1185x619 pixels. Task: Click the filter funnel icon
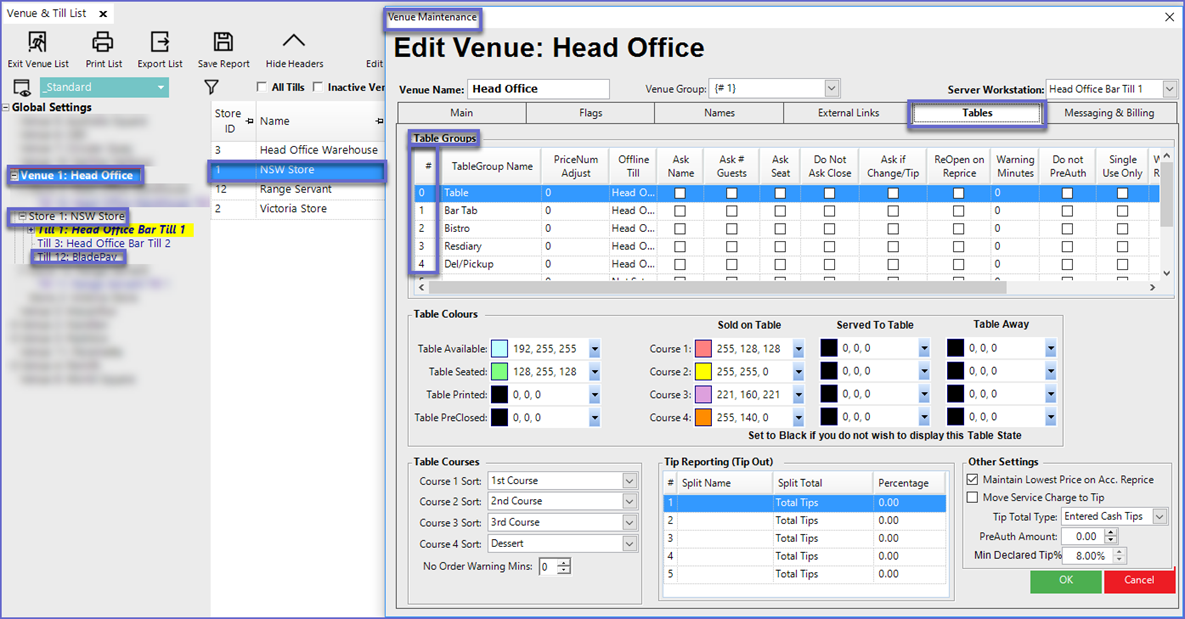click(x=211, y=88)
